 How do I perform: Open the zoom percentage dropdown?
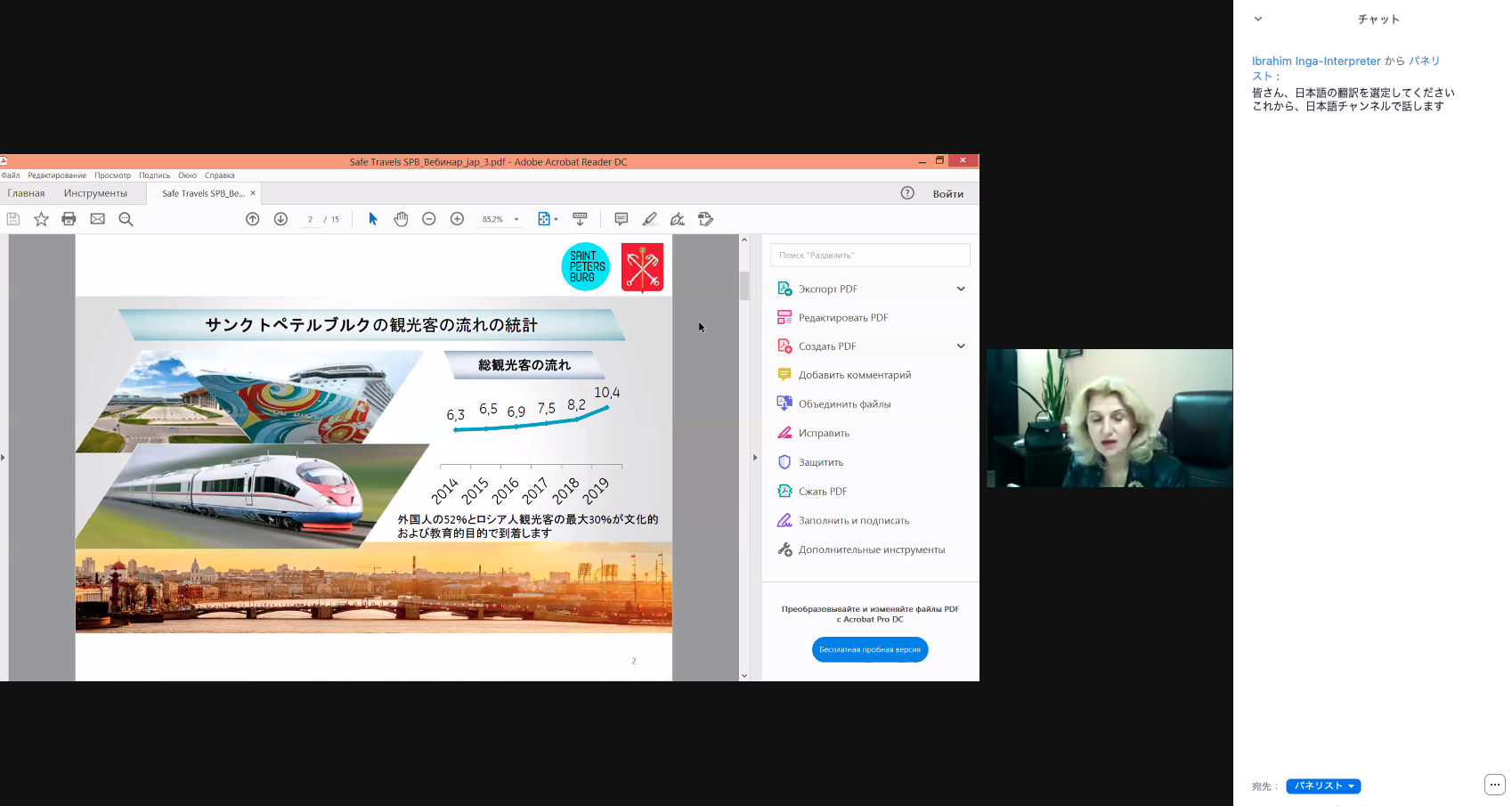(516, 219)
